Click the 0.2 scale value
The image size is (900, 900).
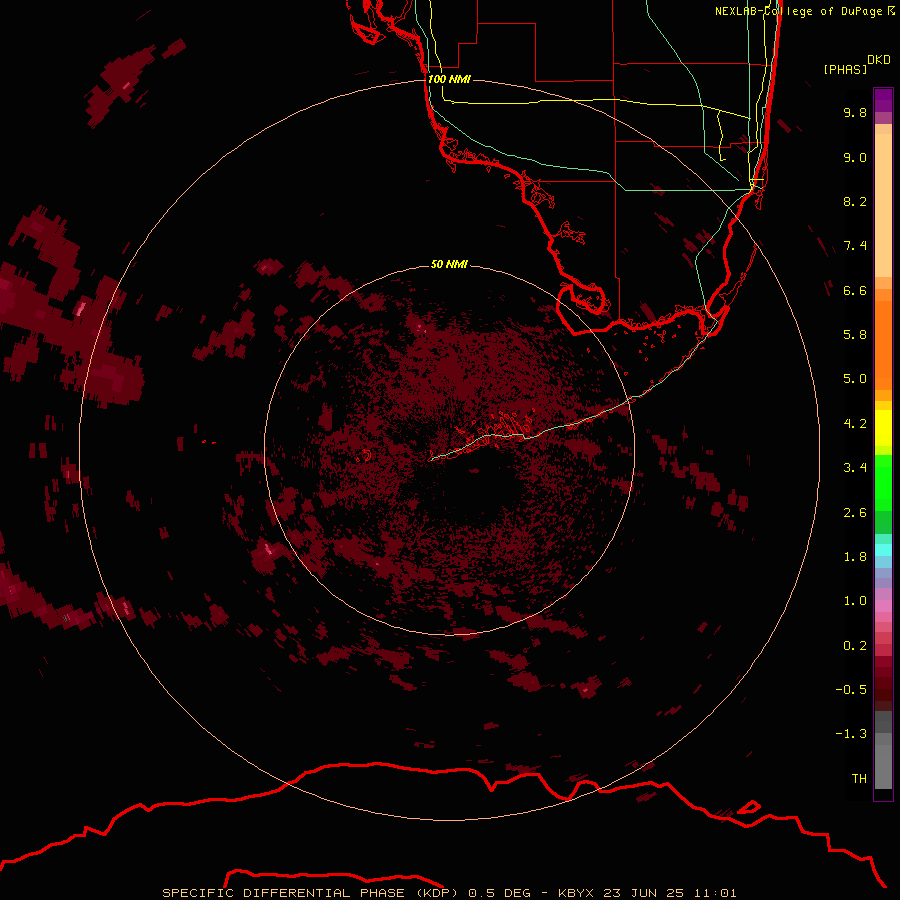855,646
